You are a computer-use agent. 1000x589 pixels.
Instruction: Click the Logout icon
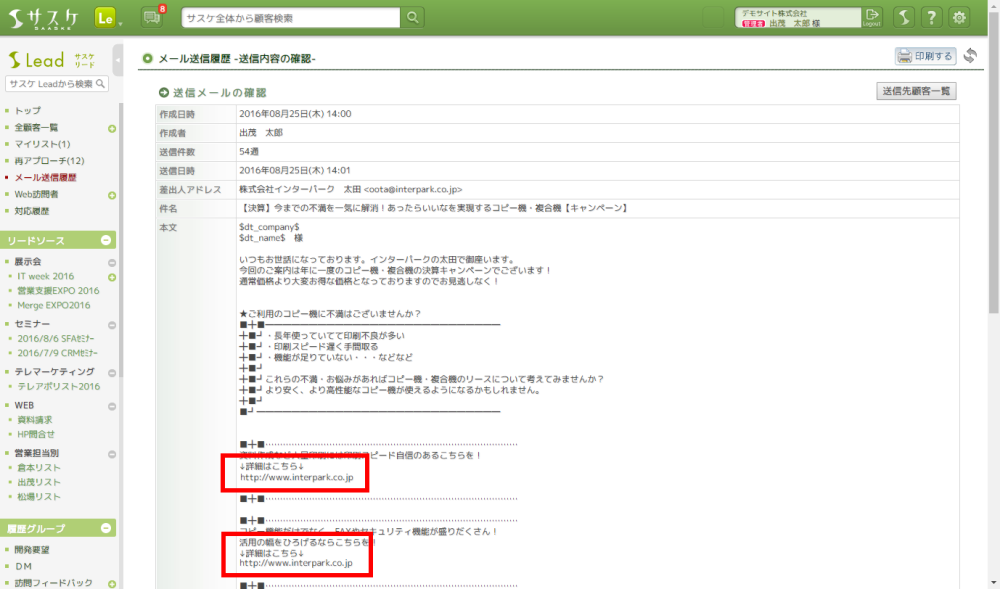point(872,17)
